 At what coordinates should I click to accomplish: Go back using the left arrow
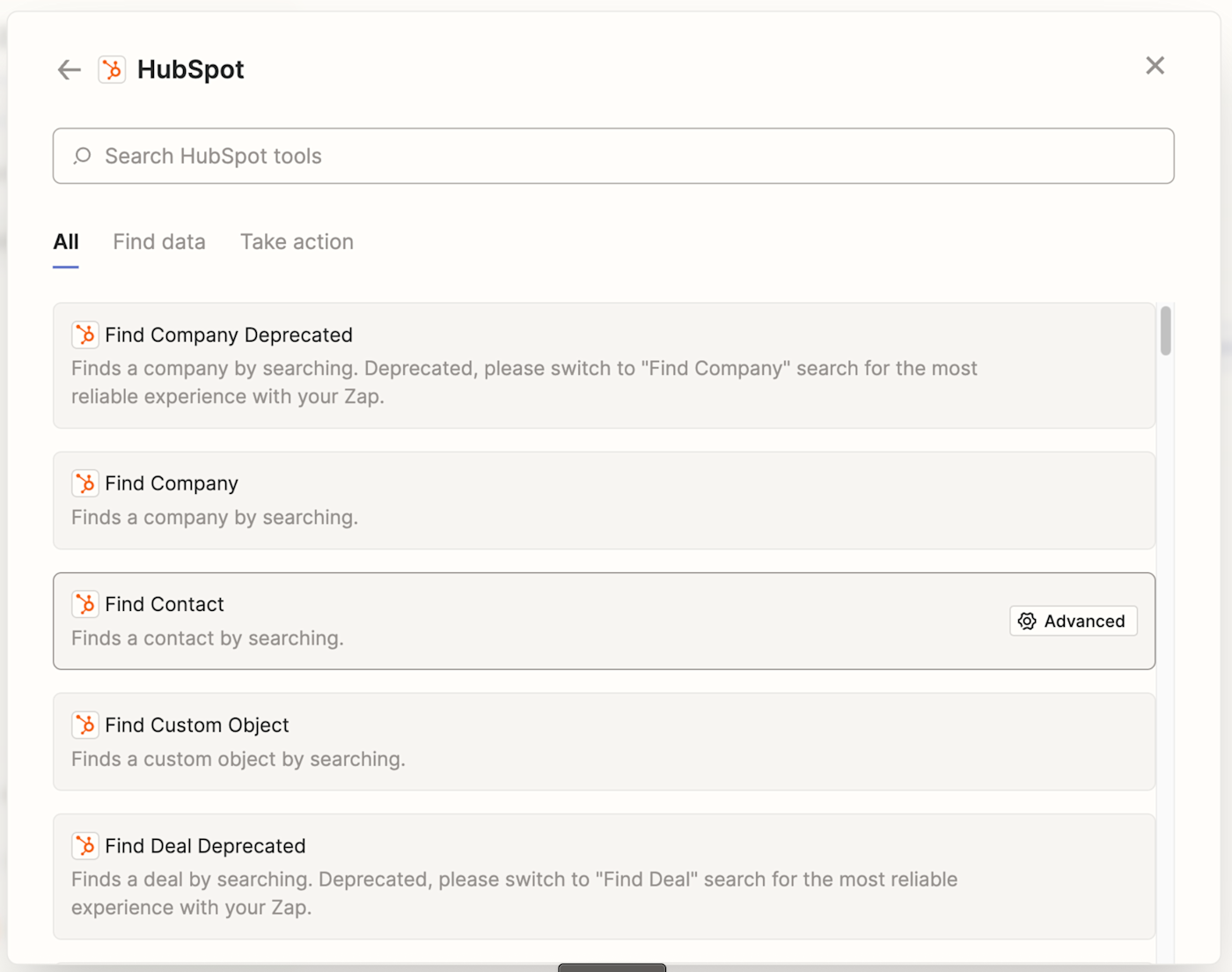point(70,70)
